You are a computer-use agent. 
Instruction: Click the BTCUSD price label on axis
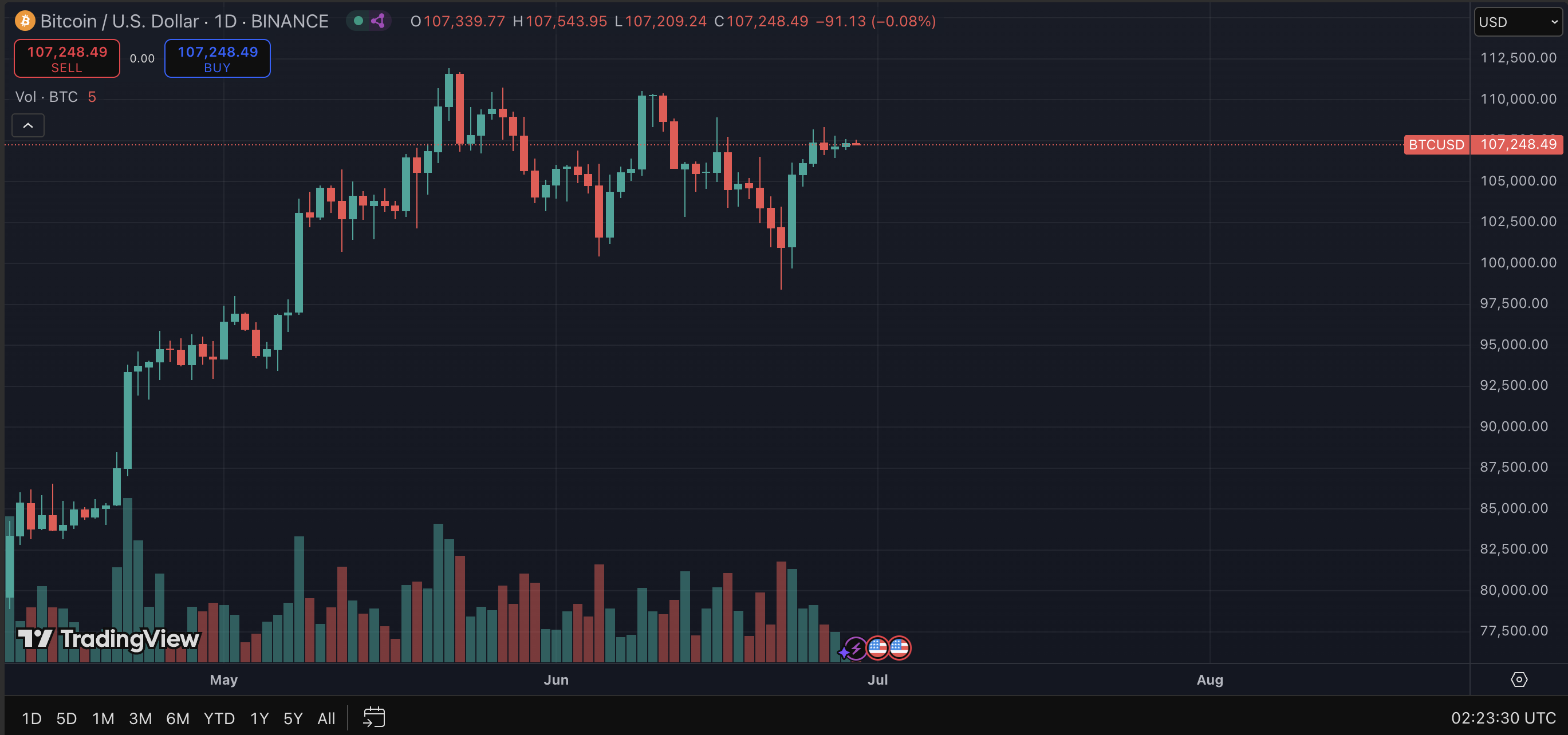tap(1436, 145)
